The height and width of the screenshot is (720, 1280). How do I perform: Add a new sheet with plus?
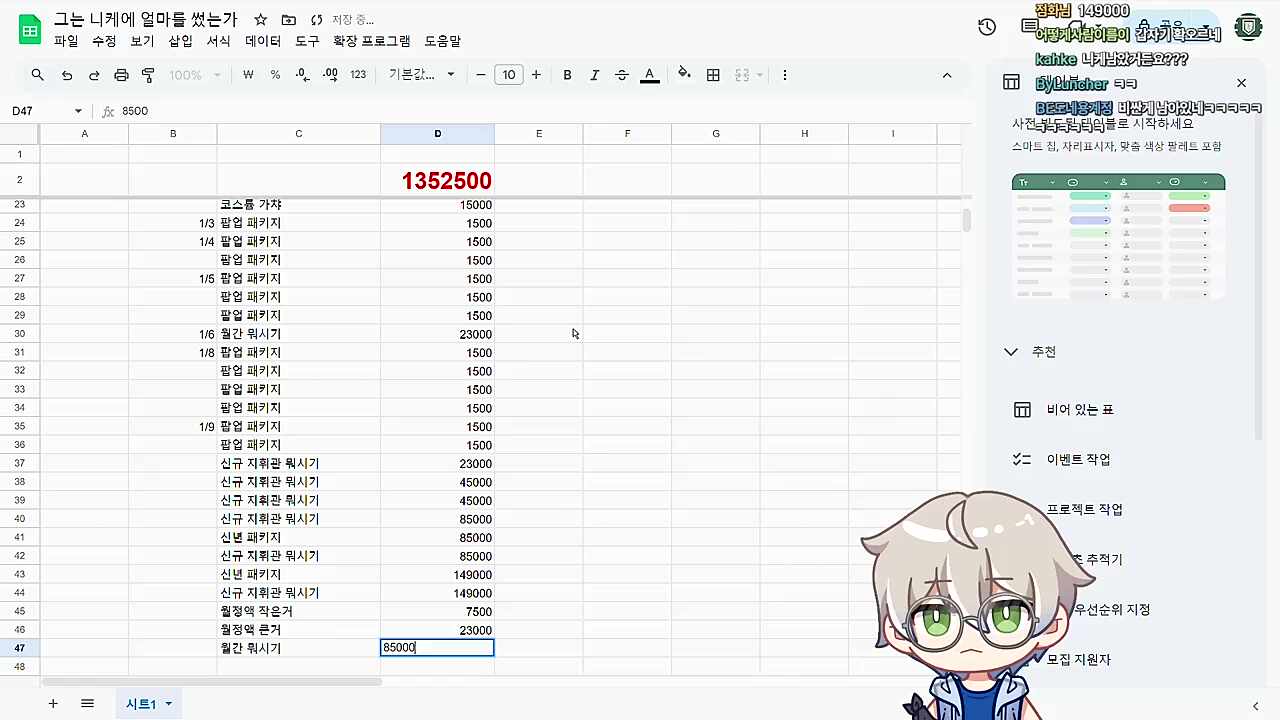click(x=53, y=704)
